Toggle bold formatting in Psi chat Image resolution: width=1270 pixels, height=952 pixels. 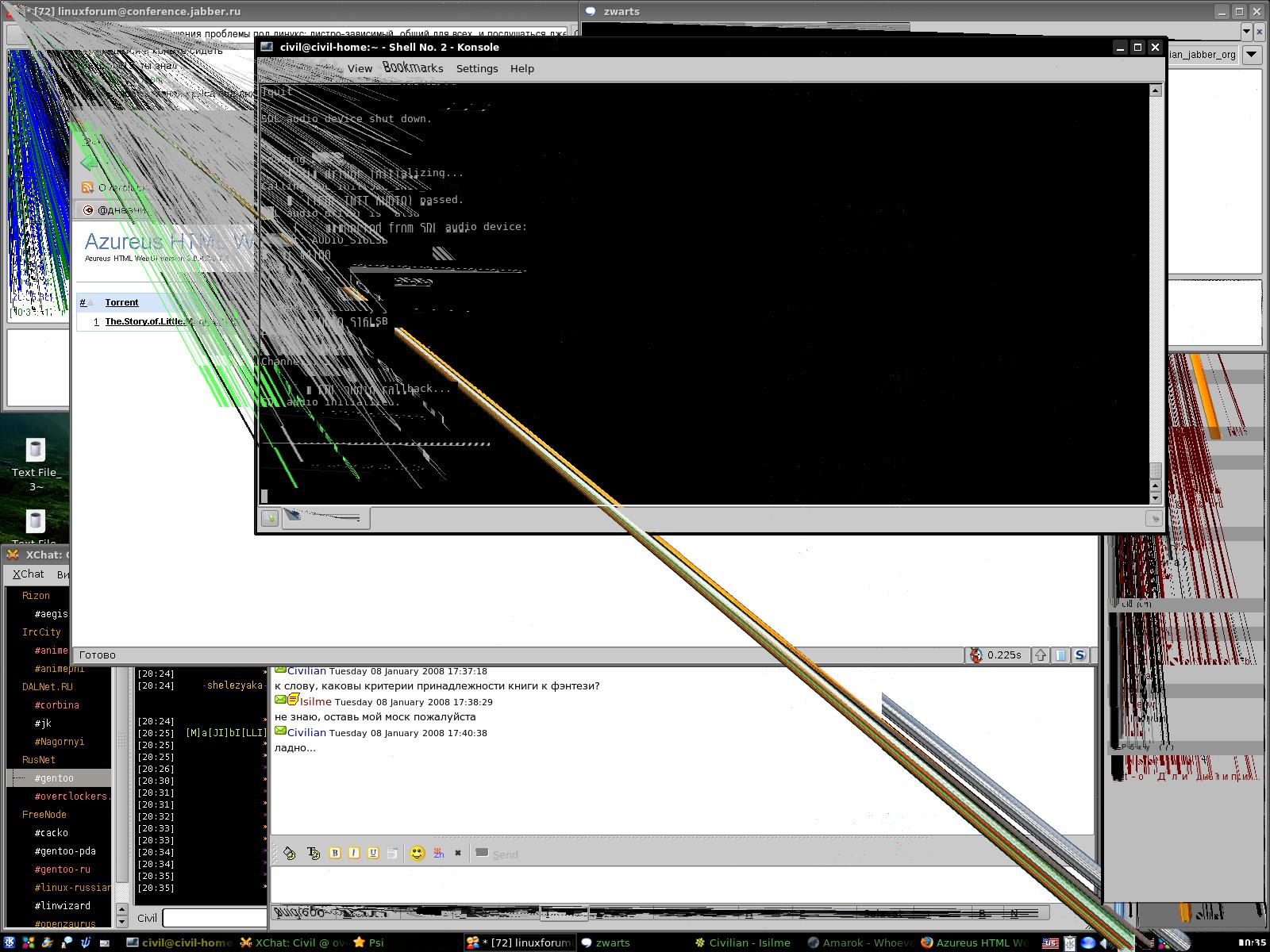335,853
